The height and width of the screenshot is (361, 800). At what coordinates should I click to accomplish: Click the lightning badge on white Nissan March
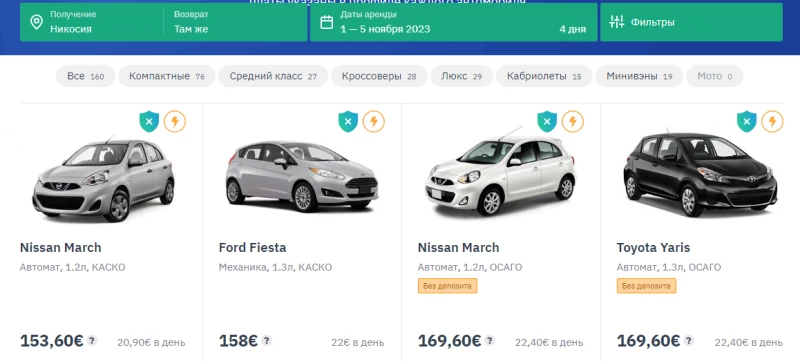pos(572,122)
